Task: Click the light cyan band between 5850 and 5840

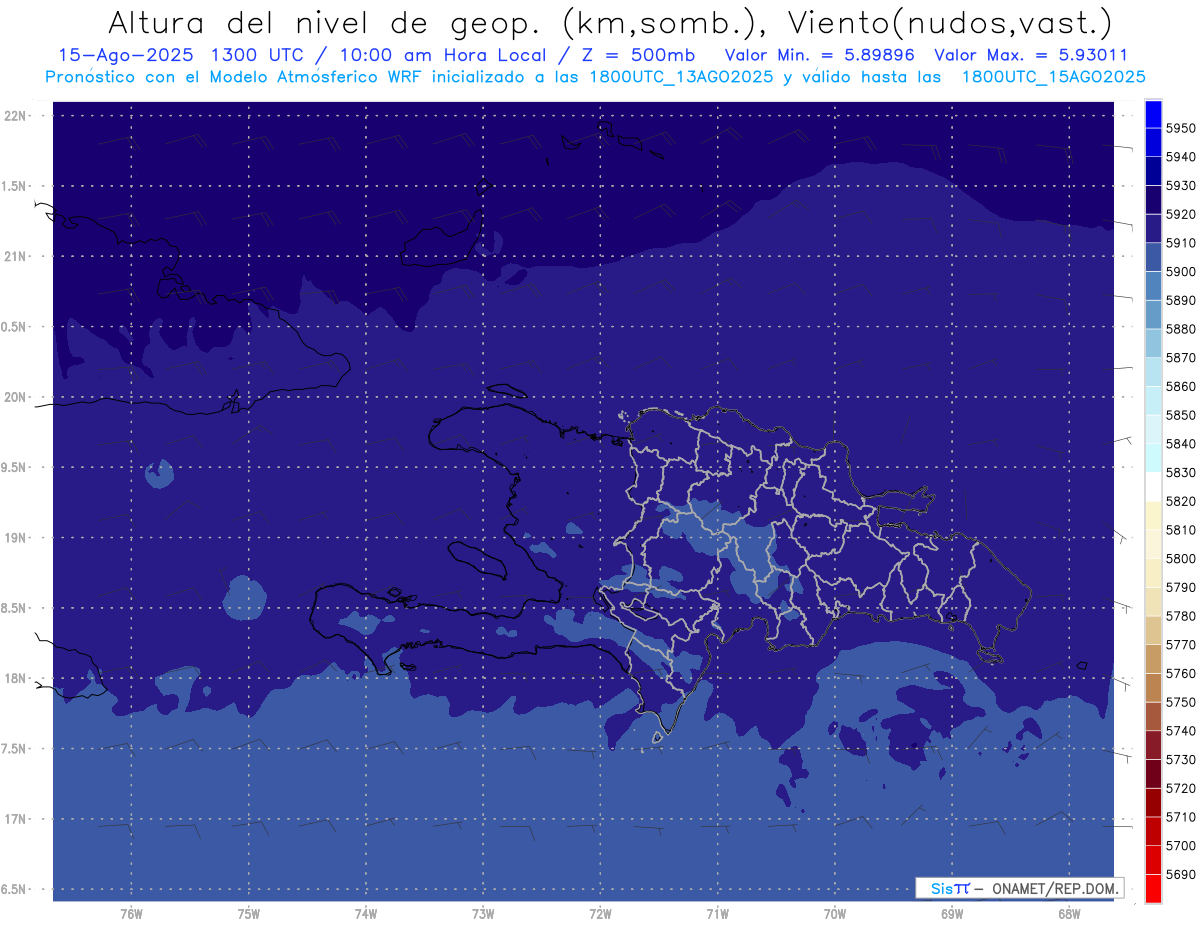Action: pos(1152,429)
